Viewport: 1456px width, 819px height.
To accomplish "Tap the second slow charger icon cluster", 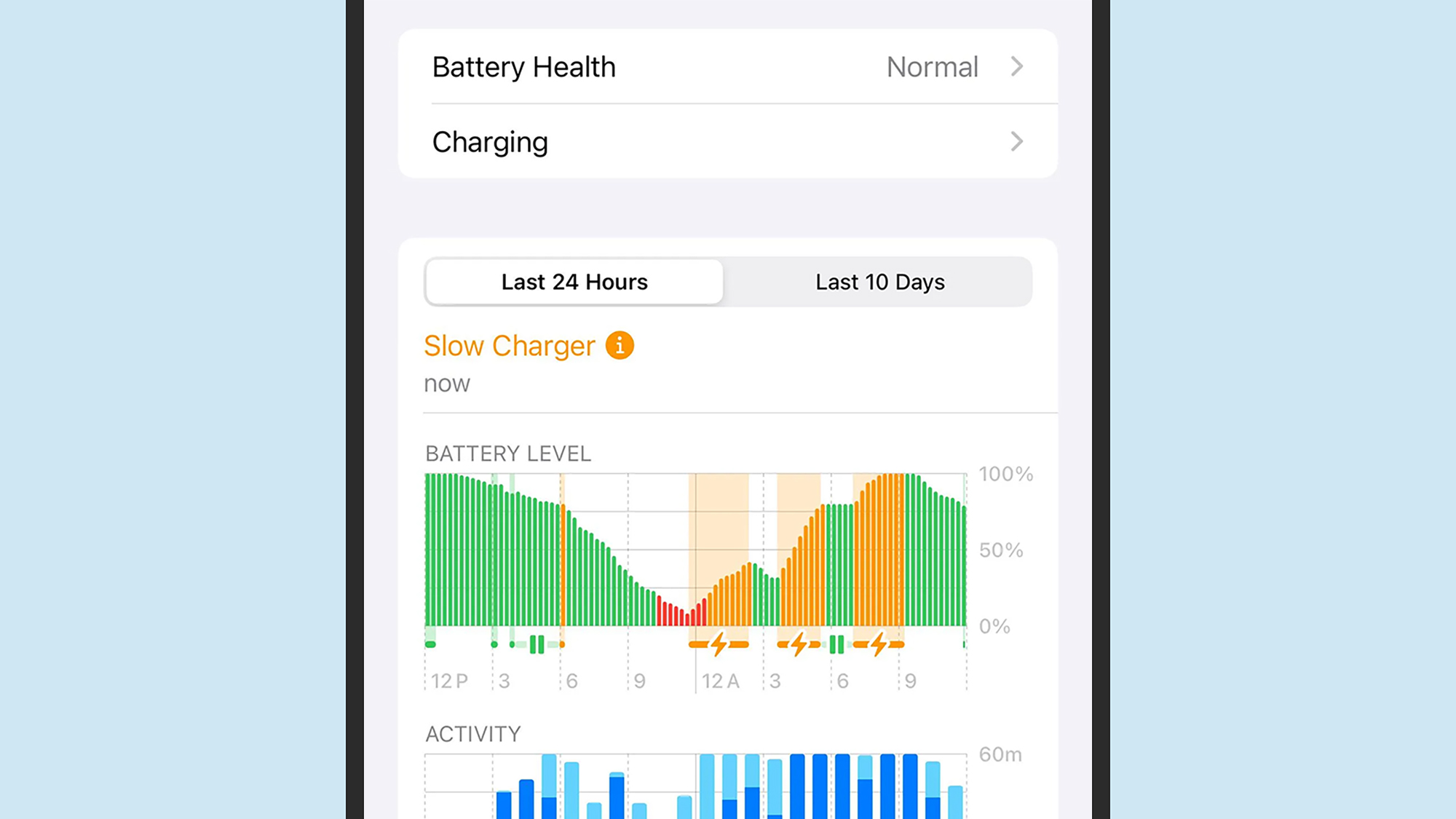I will pos(800,644).
